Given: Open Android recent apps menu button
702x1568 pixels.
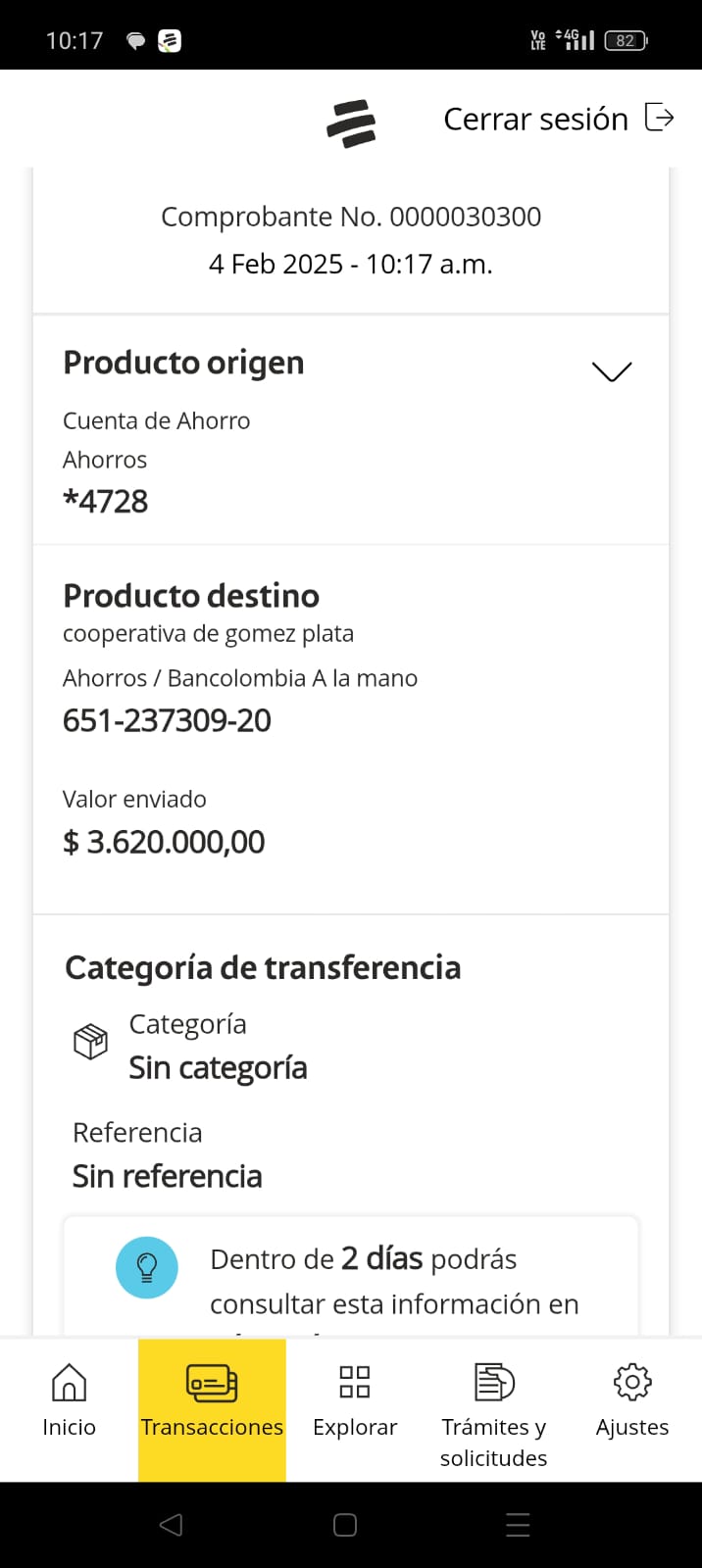Looking at the screenshot, I should click(x=518, y=1525).
